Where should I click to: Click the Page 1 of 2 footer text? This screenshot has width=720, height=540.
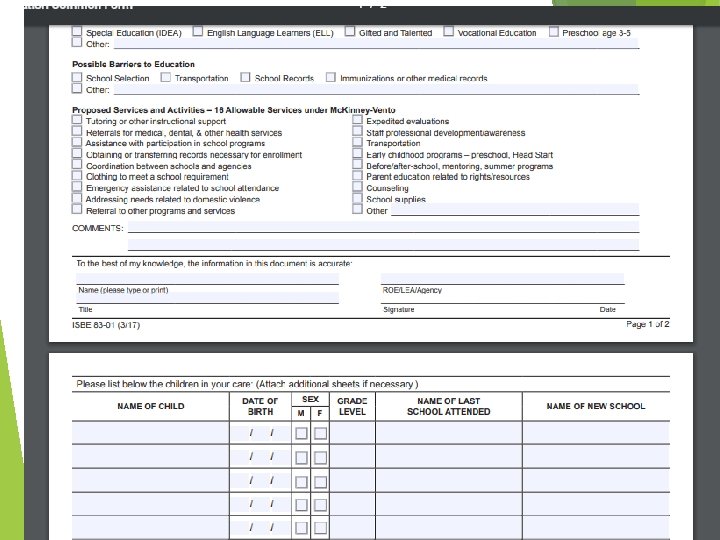pyautogui.click(x=647, y=324)
